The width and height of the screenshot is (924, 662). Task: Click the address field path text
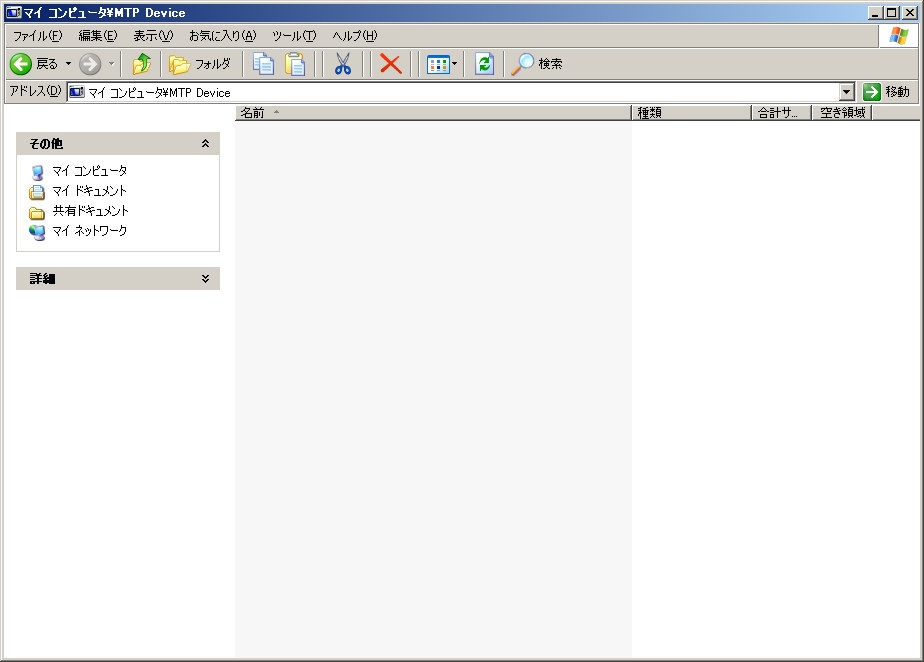[x=159, y=93]
